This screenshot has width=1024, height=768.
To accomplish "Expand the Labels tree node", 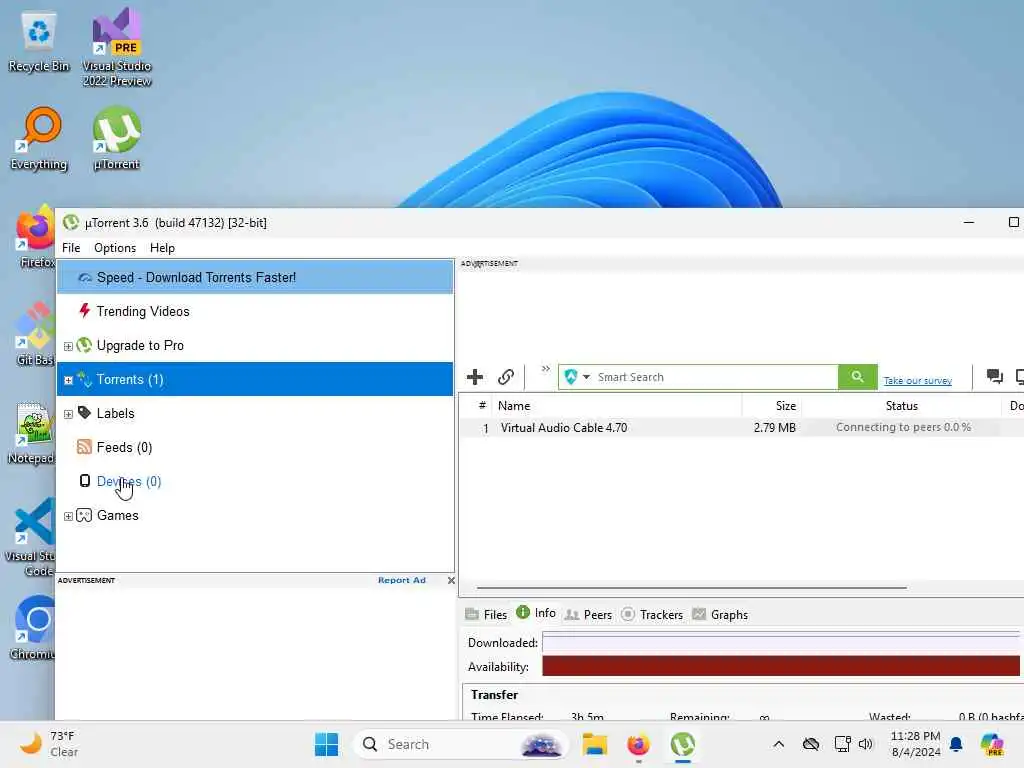I will click(x=68, y=414).
